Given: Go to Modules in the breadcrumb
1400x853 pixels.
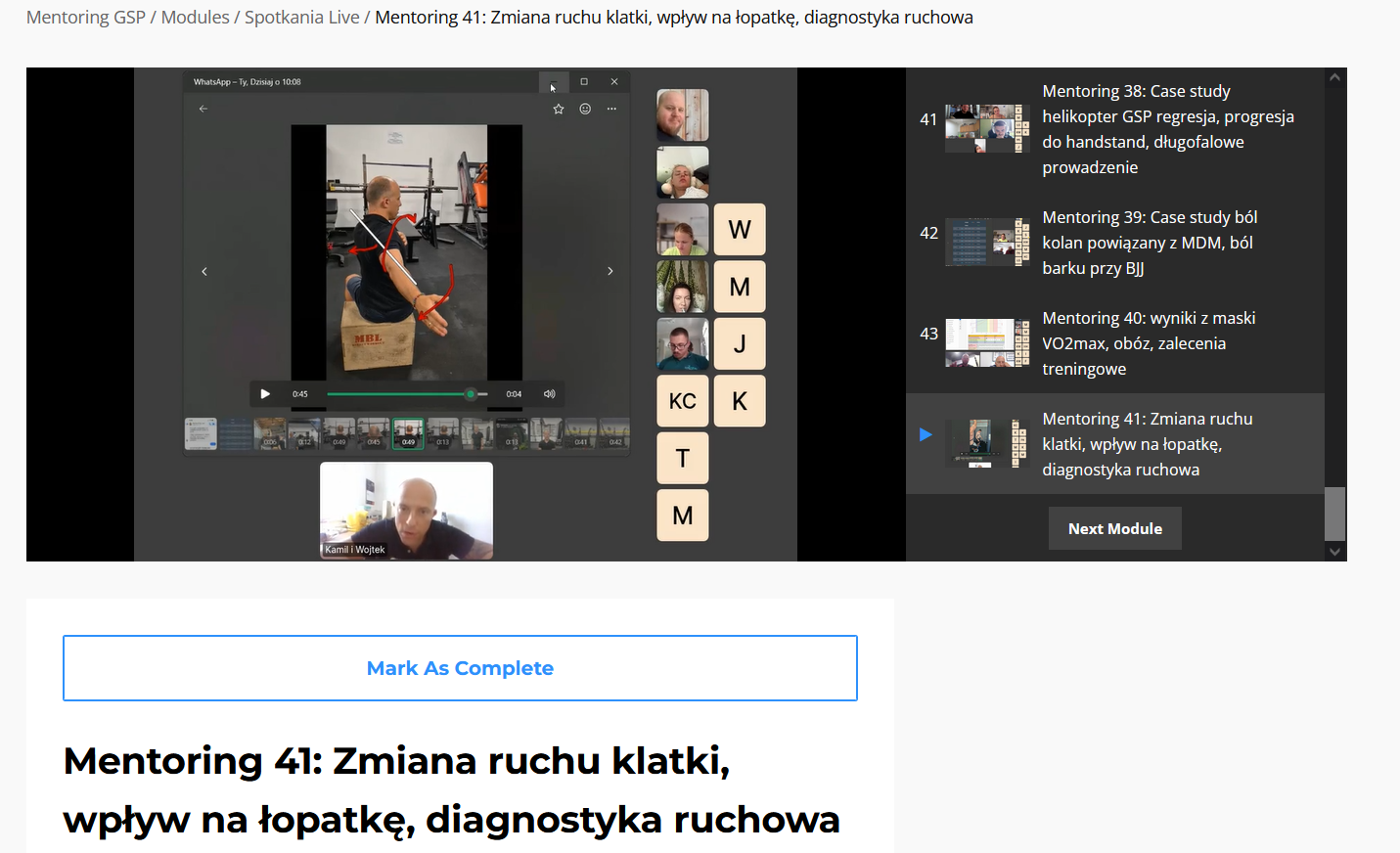Looking at the screenshot, I should click(195, 18).
